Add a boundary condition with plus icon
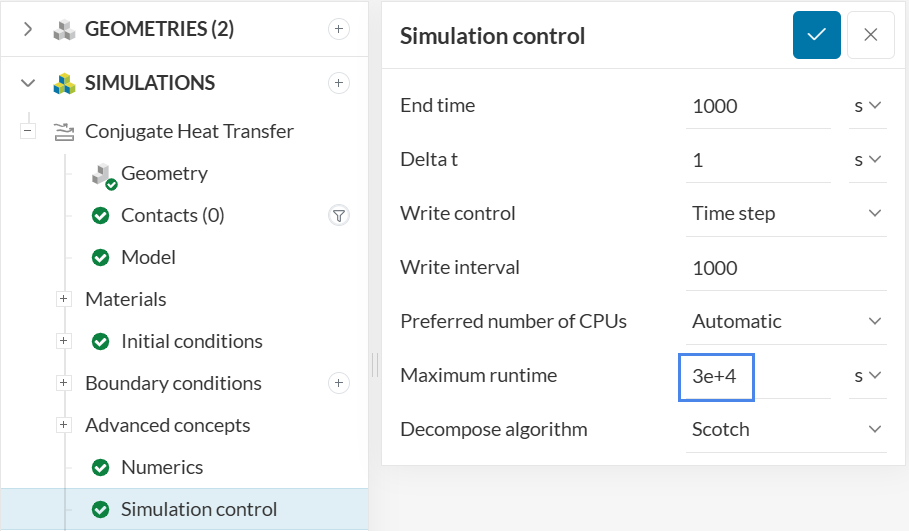Viewport: 909px width, 531px height. [339, 383]
